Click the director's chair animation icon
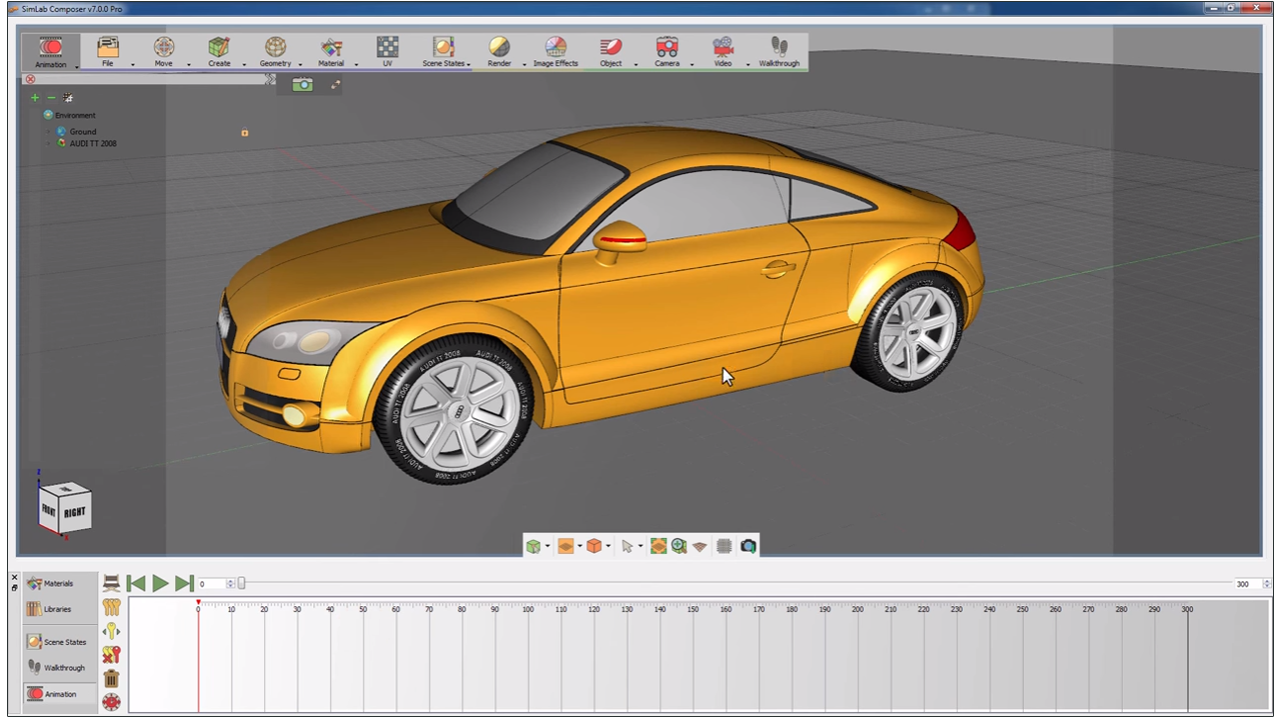 pos(111,583)
